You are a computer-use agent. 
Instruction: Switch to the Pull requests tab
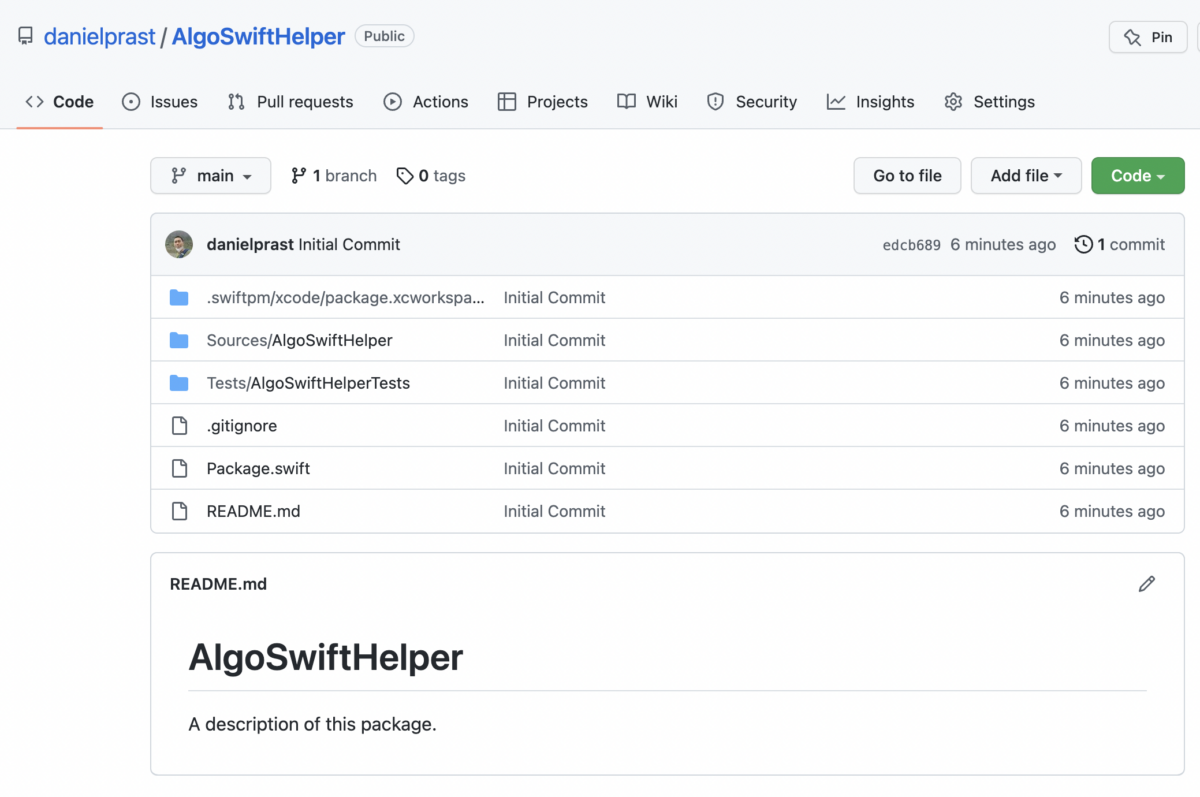290,102
